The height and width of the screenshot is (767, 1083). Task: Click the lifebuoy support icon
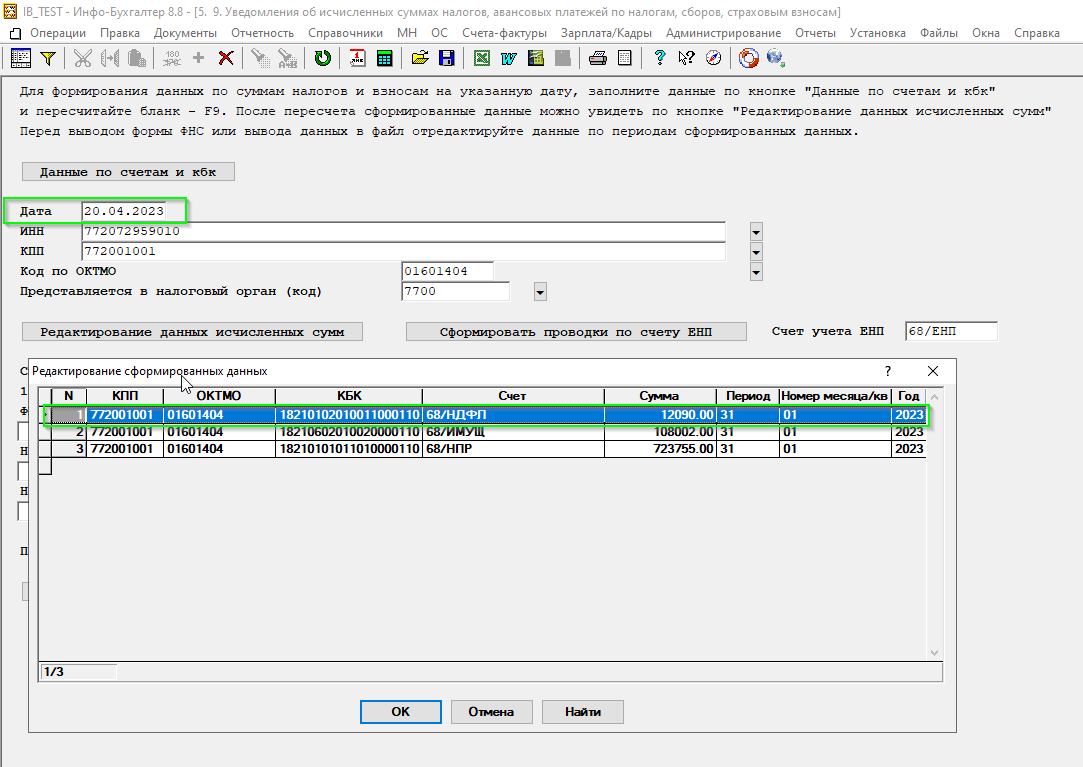[749, 59]
